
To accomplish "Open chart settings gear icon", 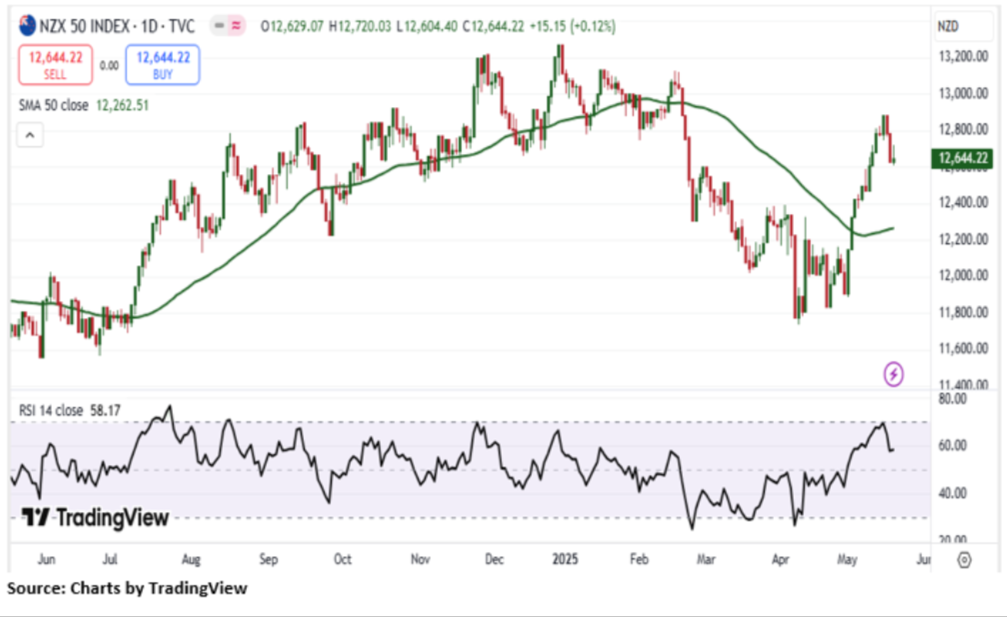I will click(964, 560).
